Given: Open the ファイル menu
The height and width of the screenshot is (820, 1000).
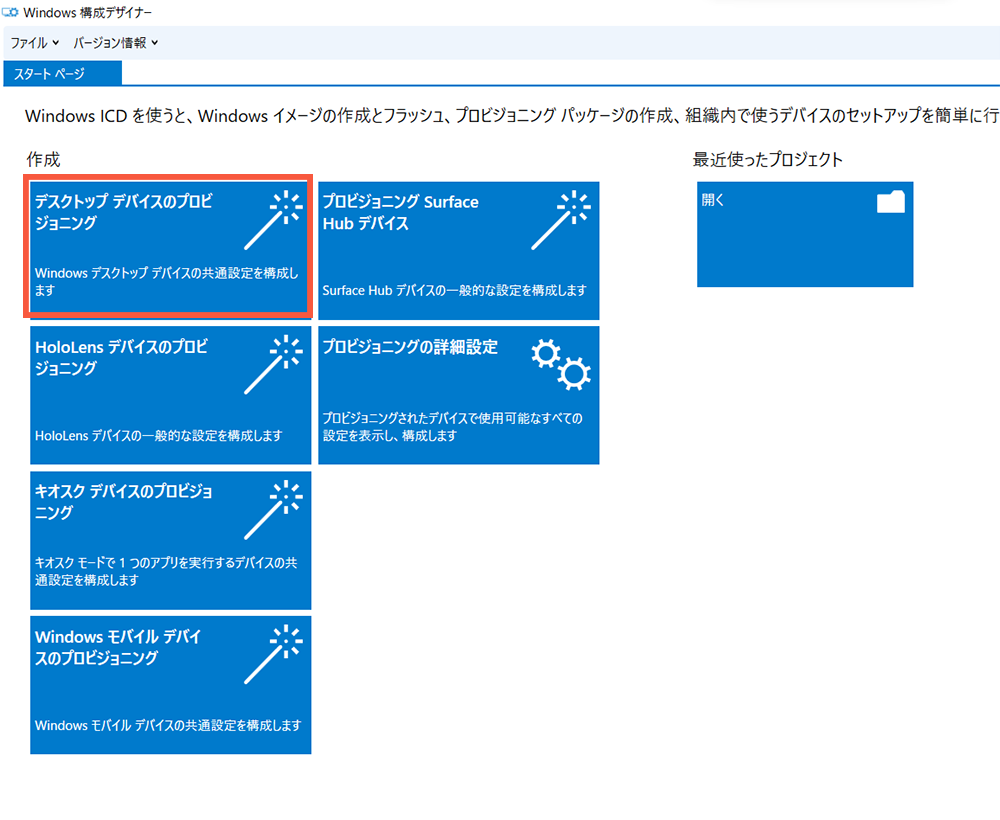Looking at the screenshot, I should 34,43.
